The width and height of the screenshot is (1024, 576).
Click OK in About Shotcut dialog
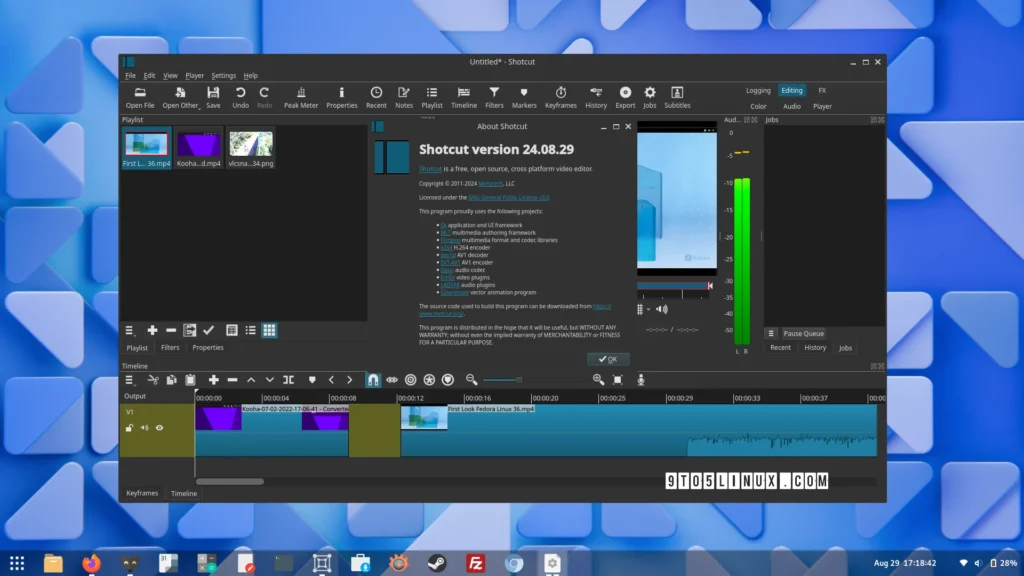(x=608, y=359)
